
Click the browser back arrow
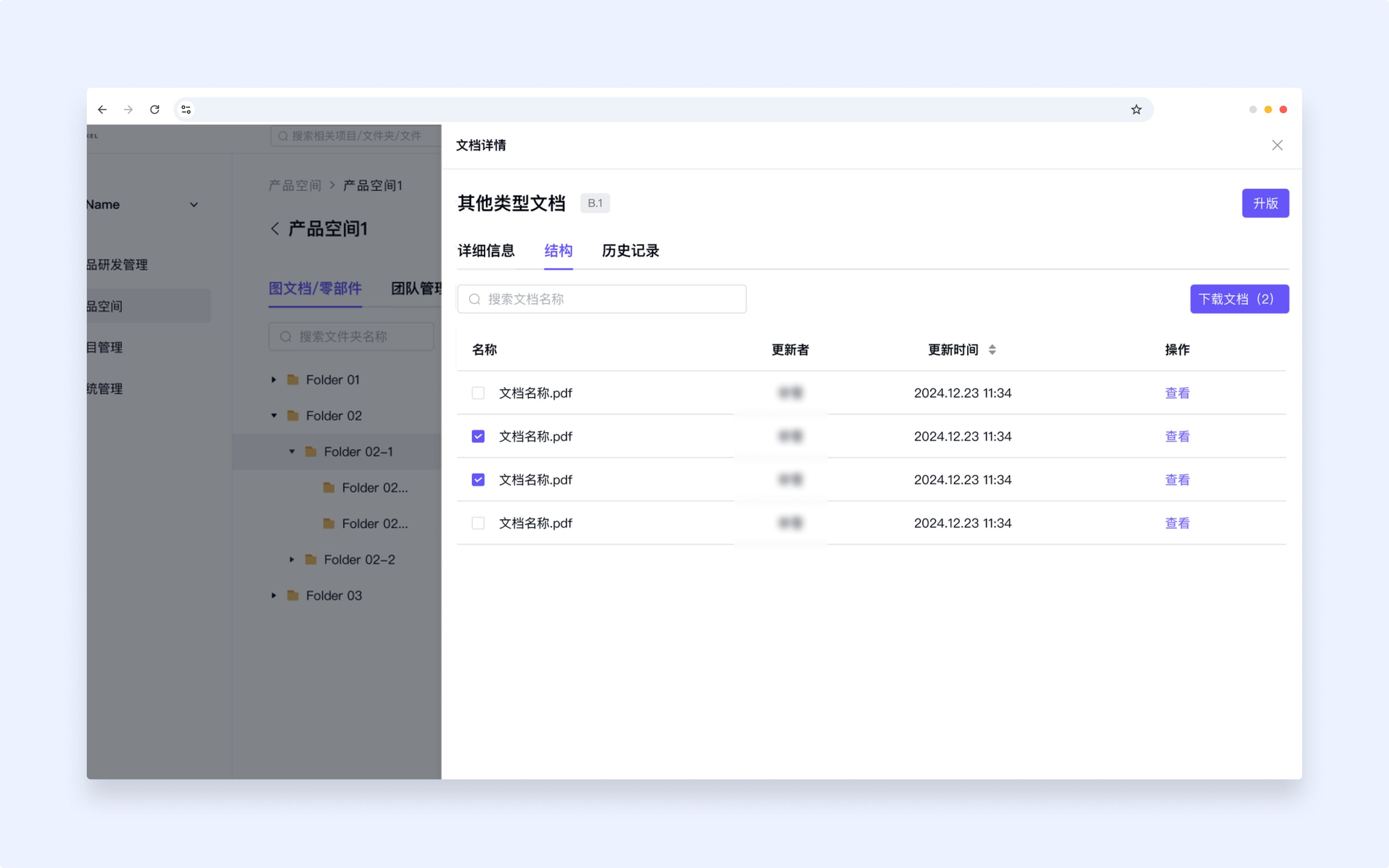[102, 110]
